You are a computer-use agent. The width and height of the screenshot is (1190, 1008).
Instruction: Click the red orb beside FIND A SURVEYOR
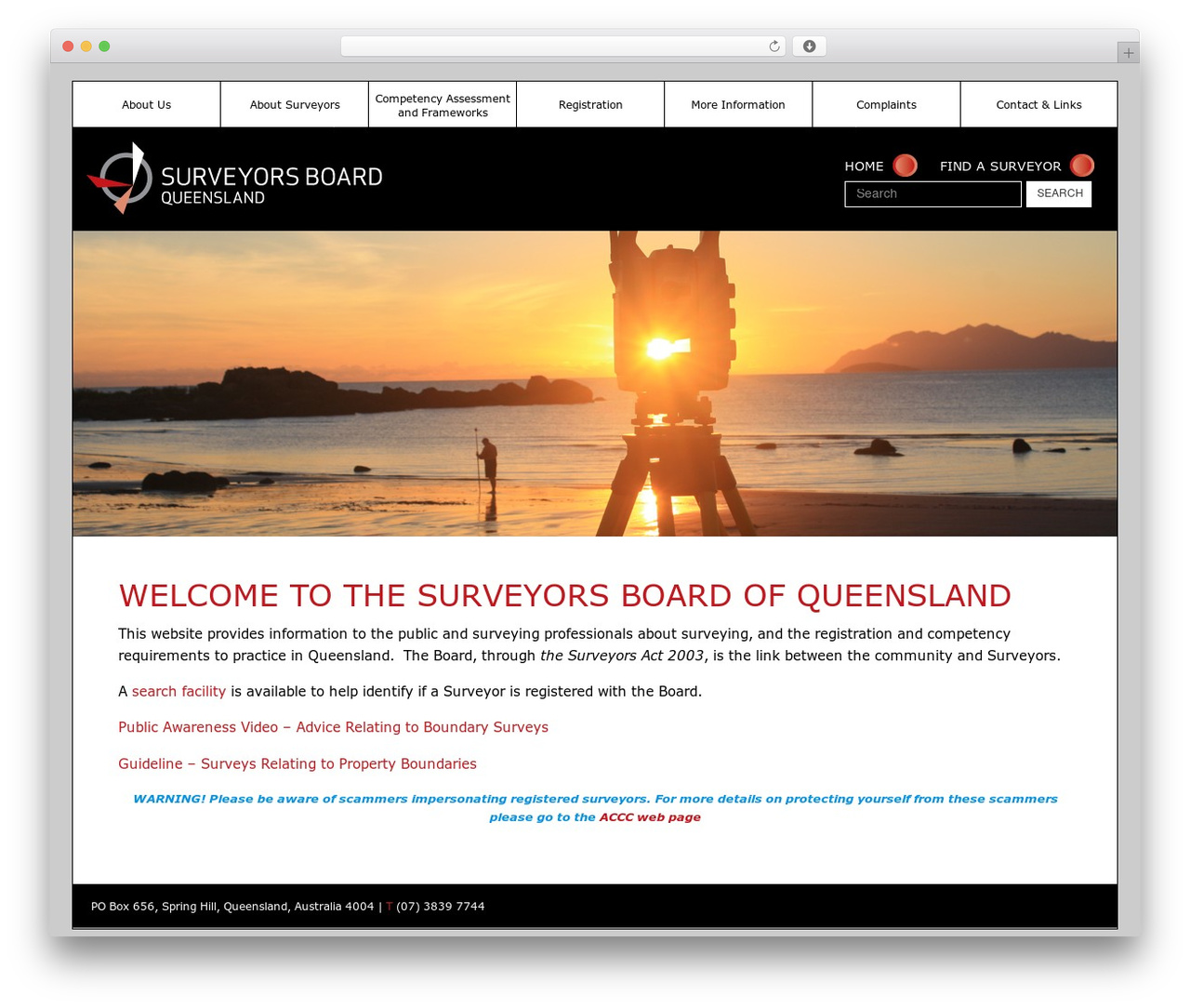[1082, 166]
